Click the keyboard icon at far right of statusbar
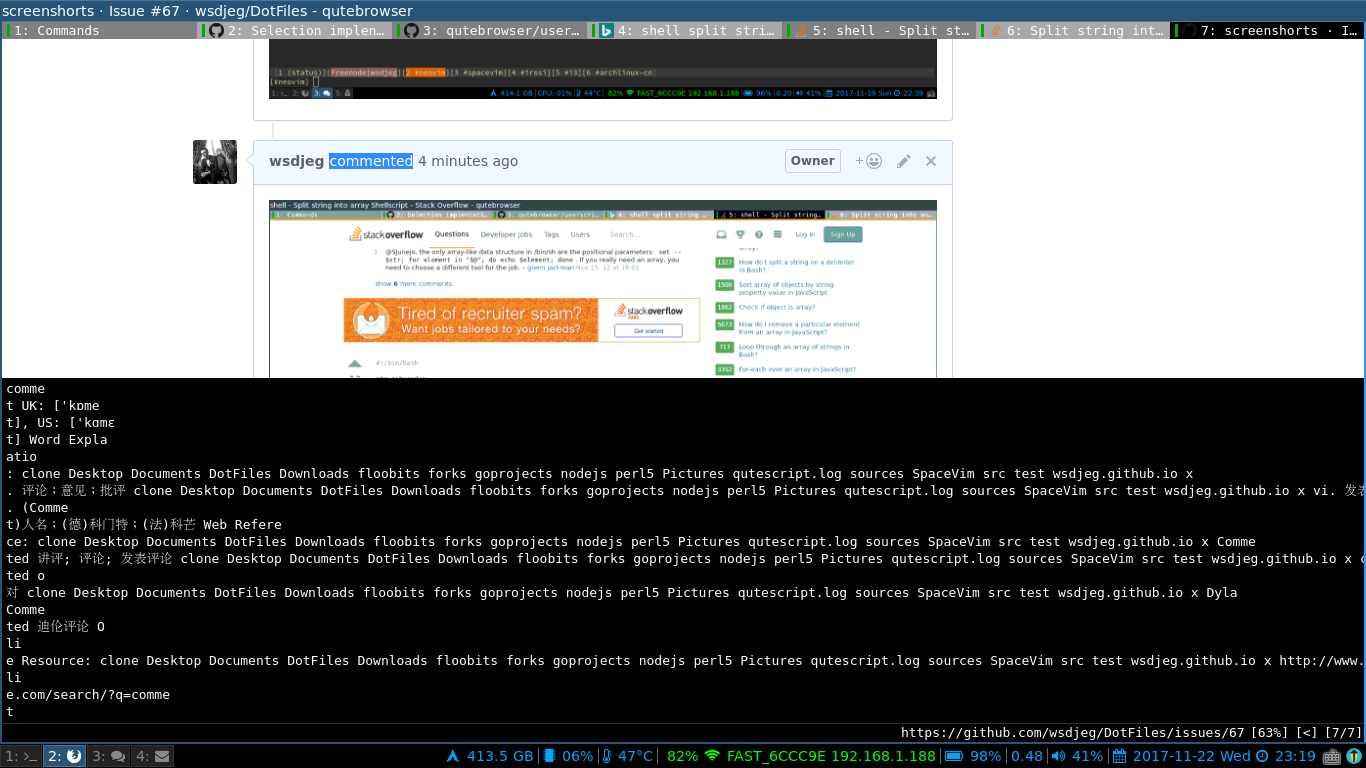This screenshot has width=1366, height=768. click(x=1330, y=756)
